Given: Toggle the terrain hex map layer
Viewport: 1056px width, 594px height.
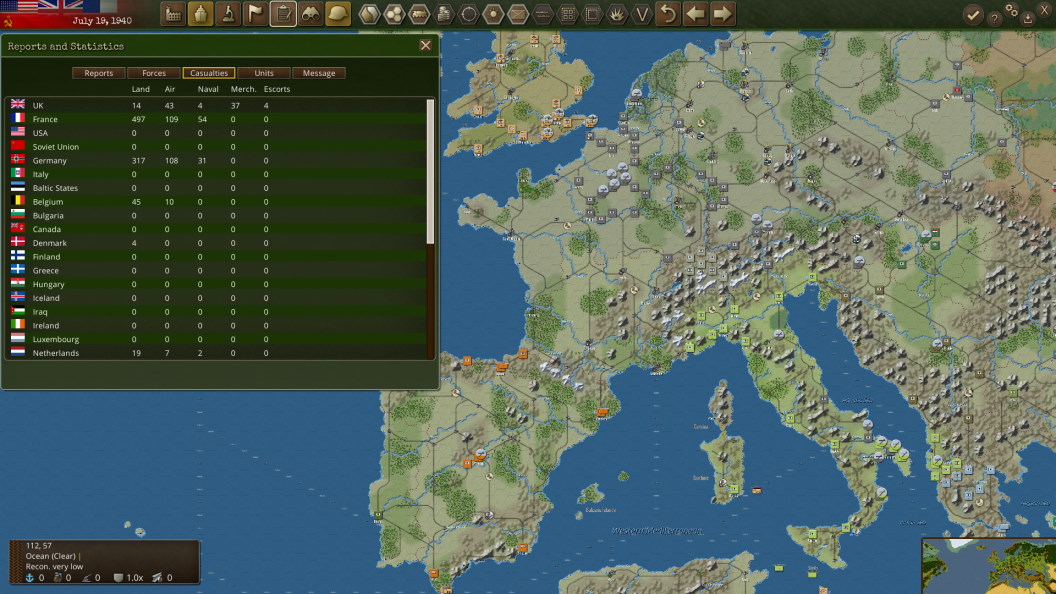Looking at the screenshot, I should pos(369,14).
